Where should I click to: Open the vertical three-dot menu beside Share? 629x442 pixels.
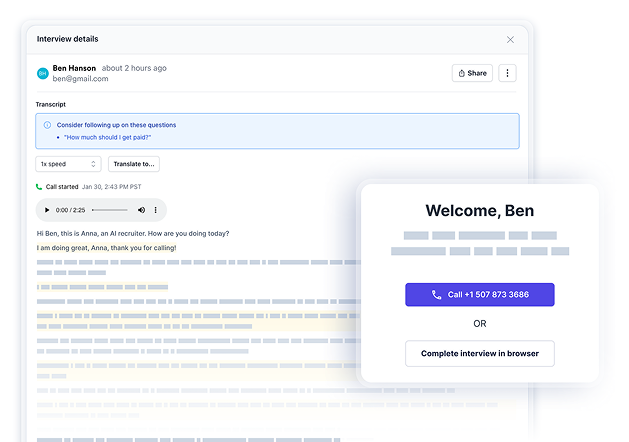click(507, 73)
